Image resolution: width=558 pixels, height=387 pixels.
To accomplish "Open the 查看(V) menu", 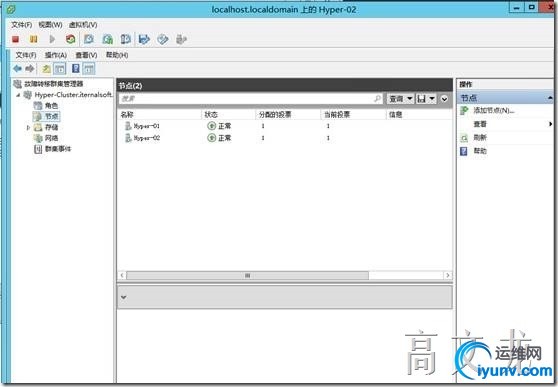I will (x=86, y=55).
